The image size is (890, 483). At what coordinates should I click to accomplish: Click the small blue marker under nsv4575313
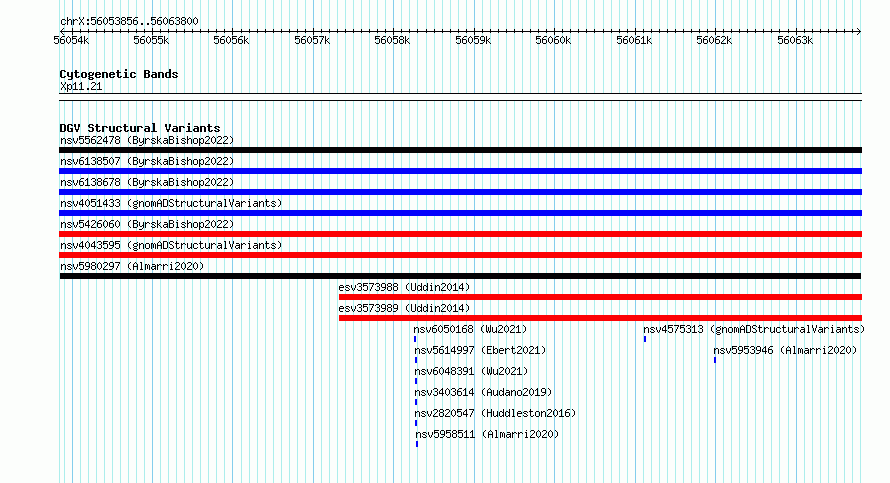tap(645, 339)
